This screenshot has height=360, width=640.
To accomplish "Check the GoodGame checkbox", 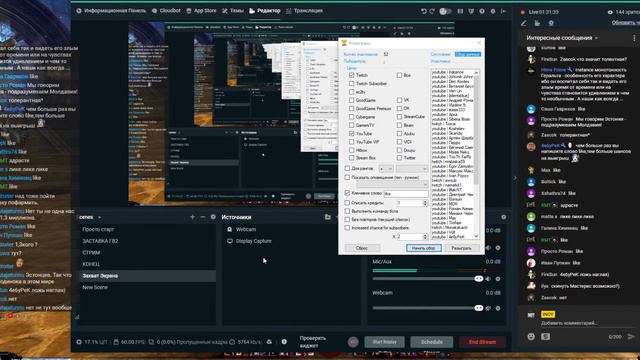I will coord(351,100).
